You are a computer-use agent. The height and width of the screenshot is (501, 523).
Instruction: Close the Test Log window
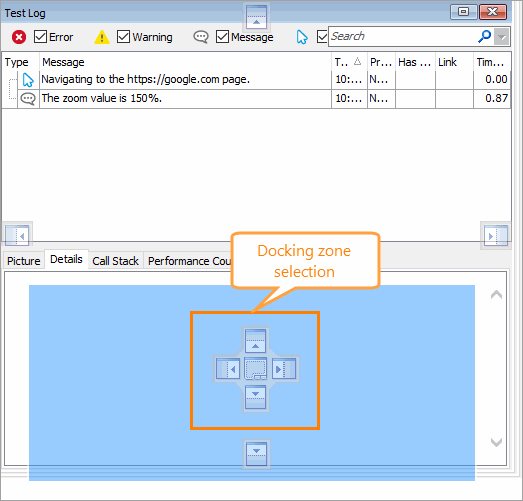pyautogui.click(x=493, y=12)
